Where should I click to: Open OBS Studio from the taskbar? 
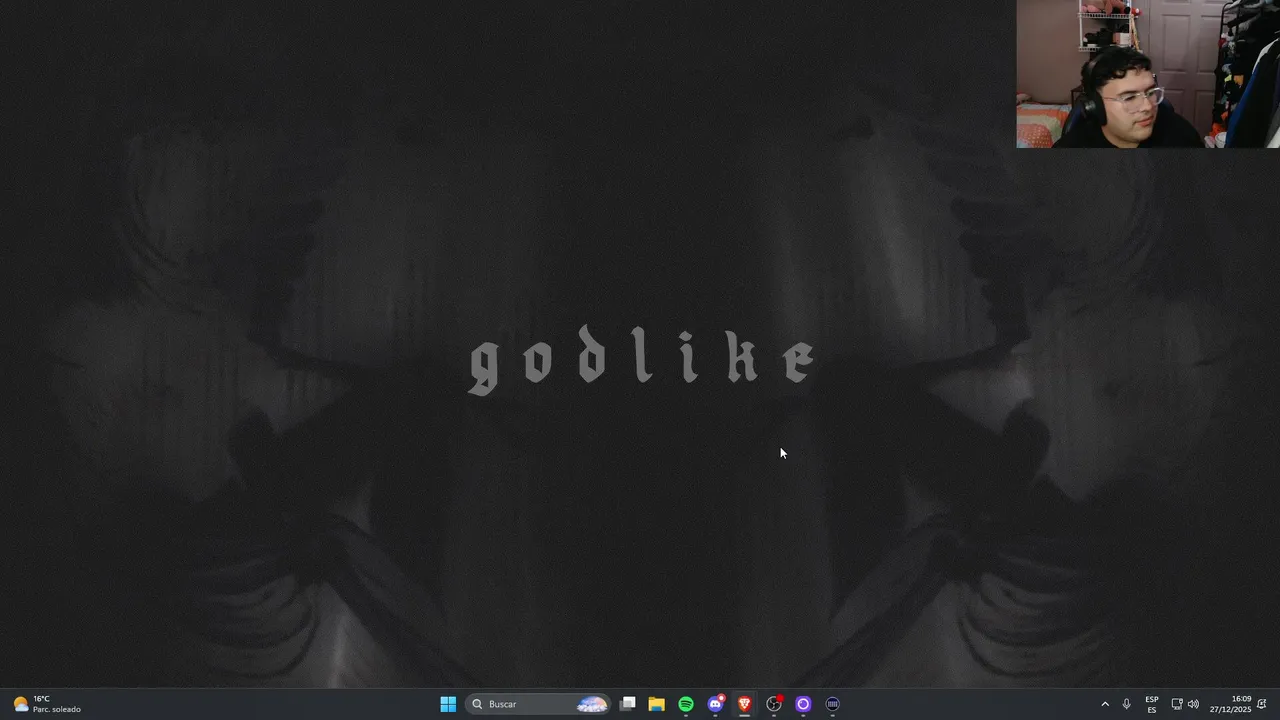[x=774, y=704]
